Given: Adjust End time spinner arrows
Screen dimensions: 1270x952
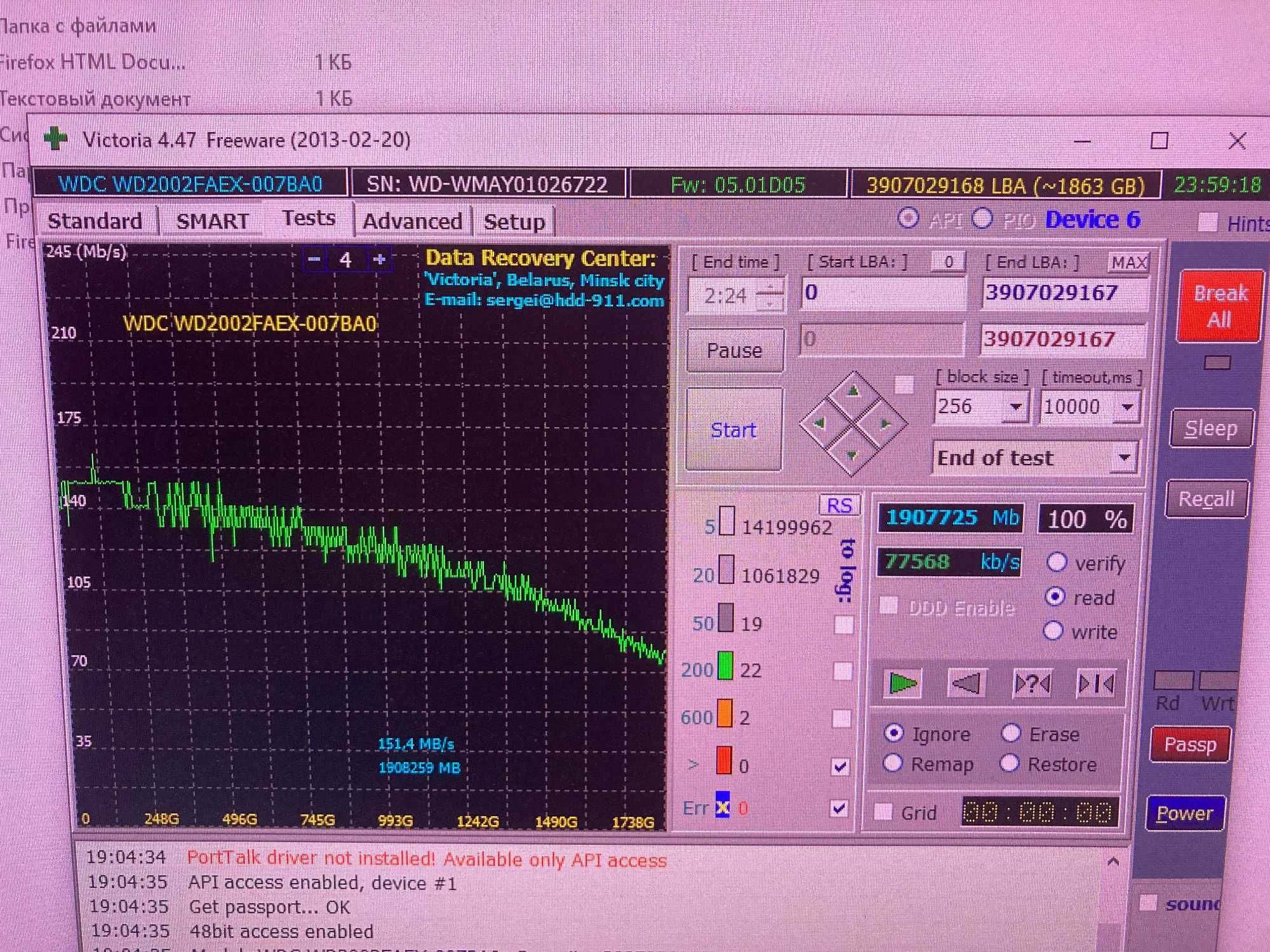Looking at the screenshot, I should [x=770, y=296].
